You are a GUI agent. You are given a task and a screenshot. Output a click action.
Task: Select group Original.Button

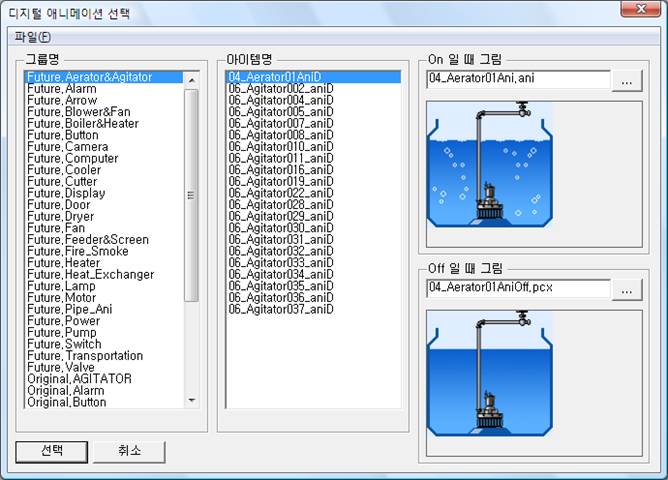[x=104, y=402]
